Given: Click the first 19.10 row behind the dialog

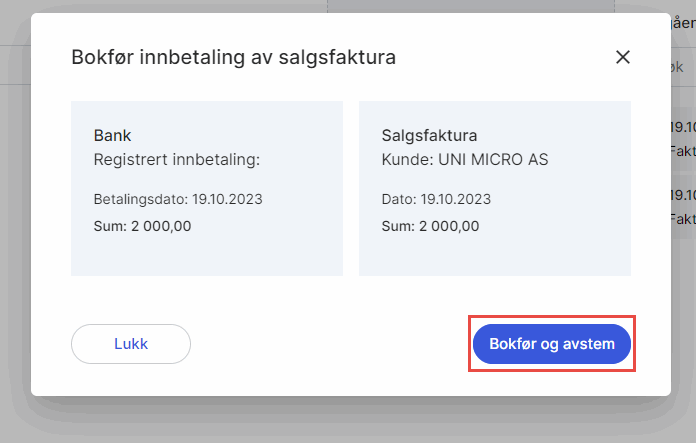Looking at the screenshot, I should pyautogui.click(x=682, y=127).
